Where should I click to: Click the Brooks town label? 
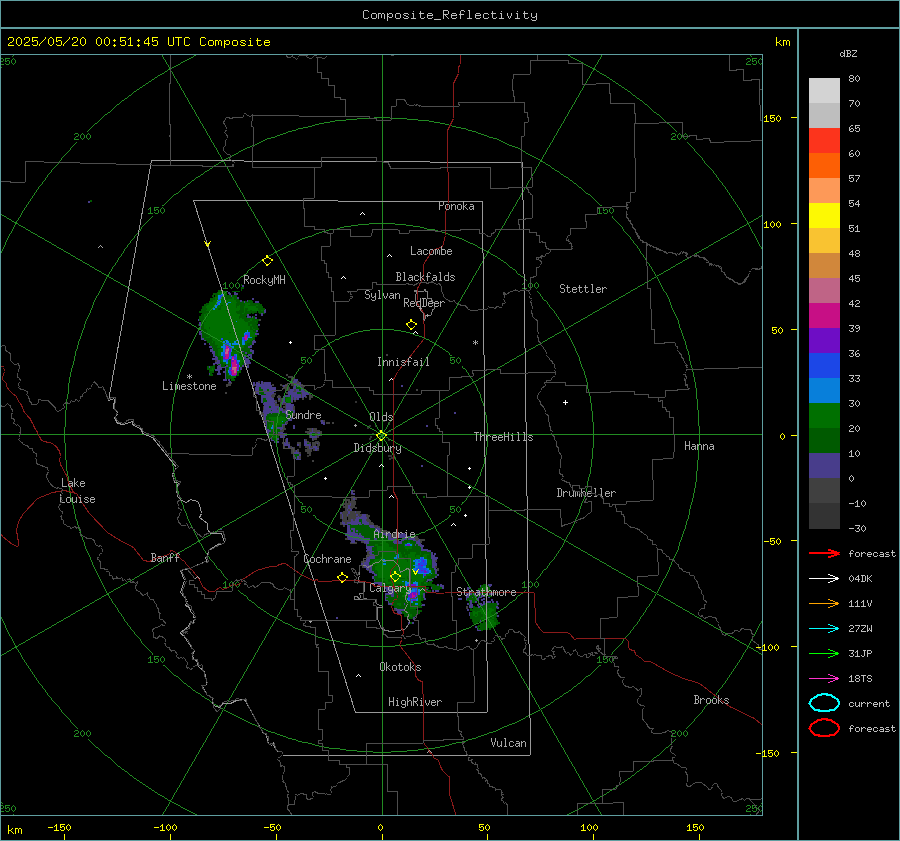pos(711,700)
